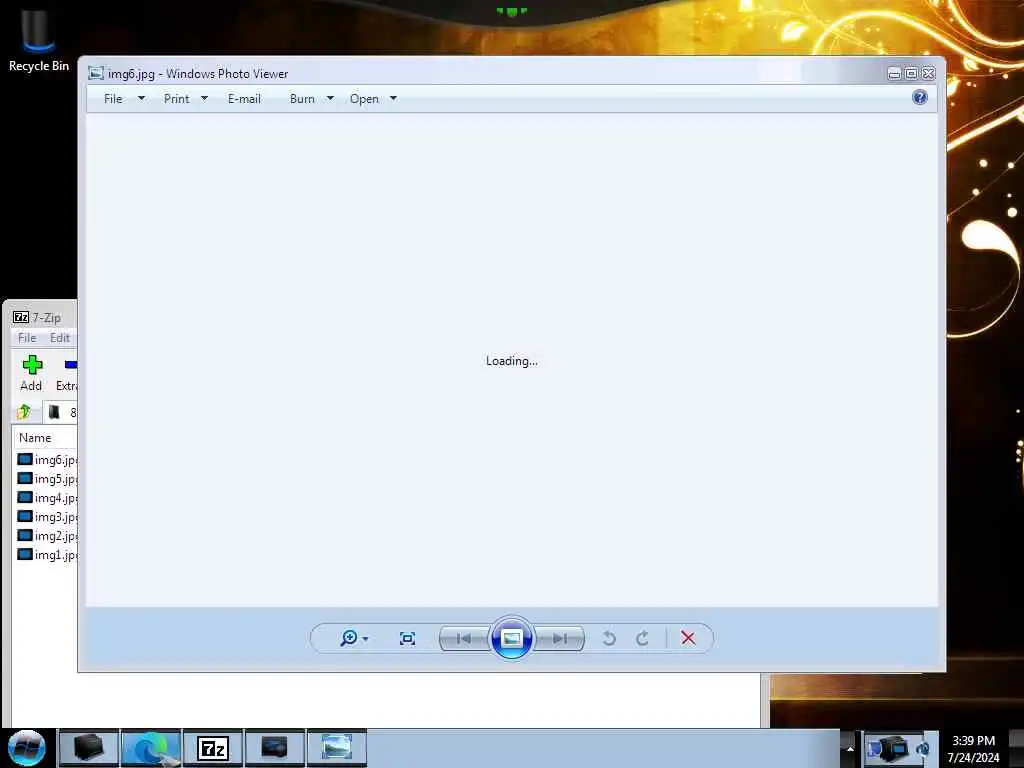This screenshot has width=1024, height=768.
Task: Expand the Print dropdown arrow
Action: (204, 99)
